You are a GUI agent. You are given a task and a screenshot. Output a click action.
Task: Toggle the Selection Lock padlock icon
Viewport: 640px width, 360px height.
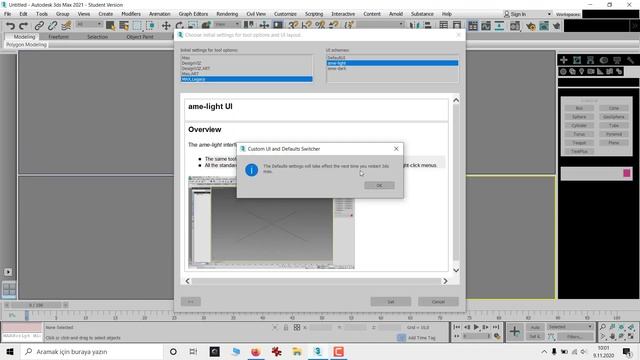click(286, 327)
